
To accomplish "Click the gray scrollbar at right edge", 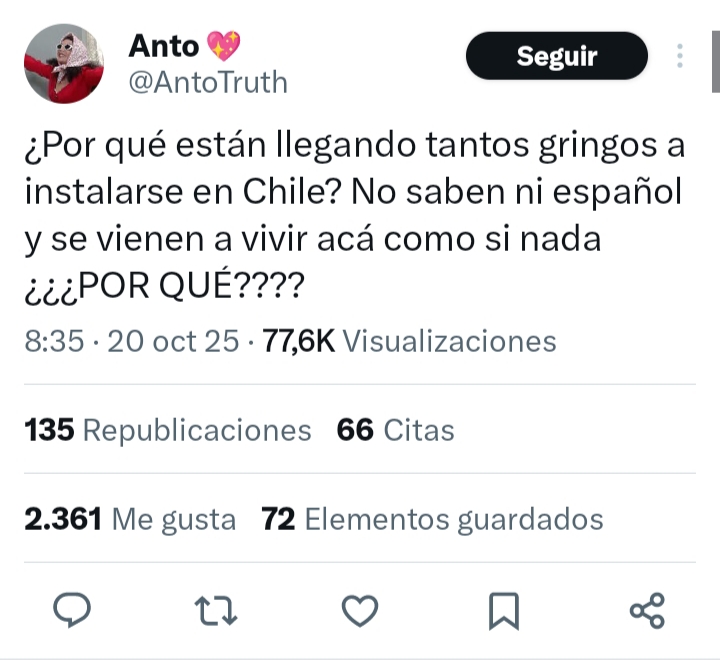I will [x=716, y=62].
